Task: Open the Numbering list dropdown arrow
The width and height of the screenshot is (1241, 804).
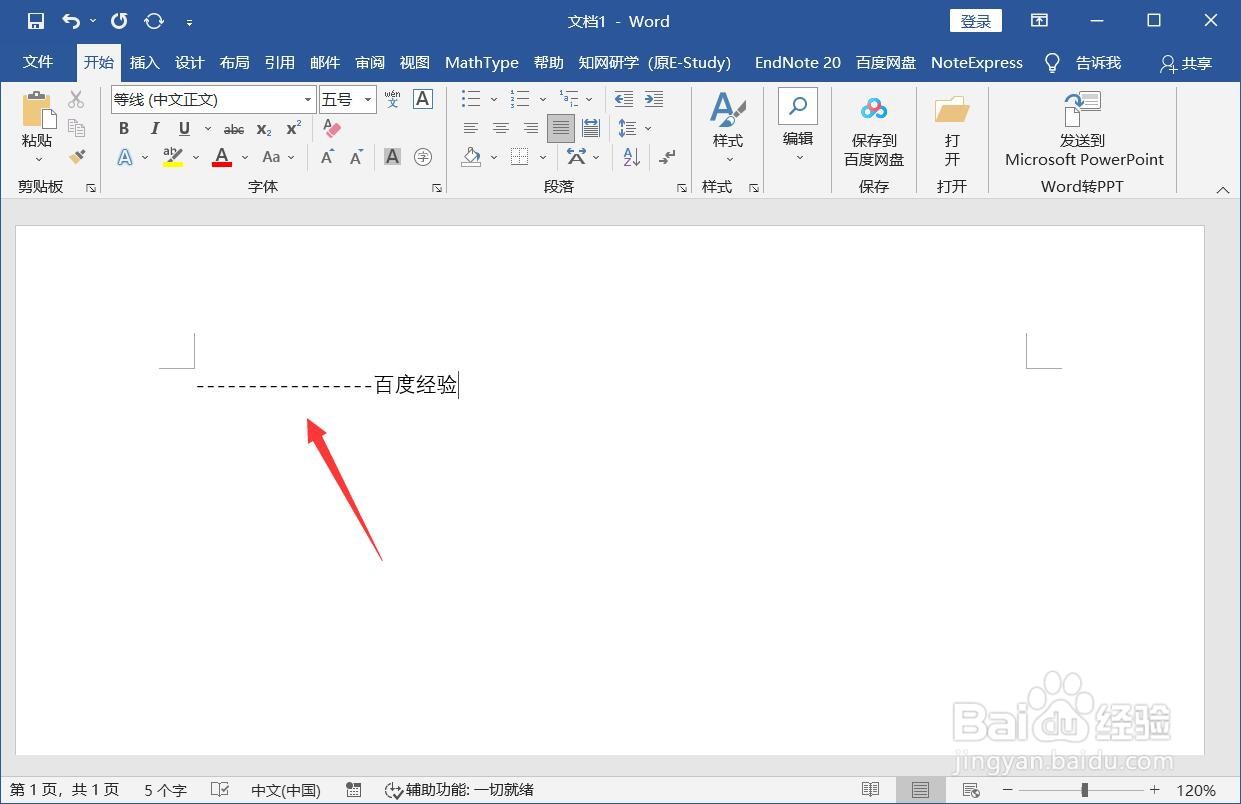Action: (x=542, y=99)
